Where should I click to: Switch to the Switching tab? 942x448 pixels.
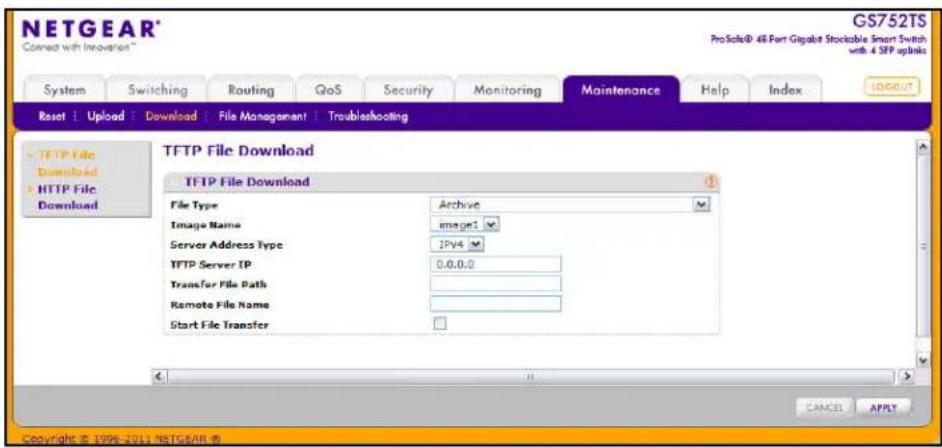[158, 90]
